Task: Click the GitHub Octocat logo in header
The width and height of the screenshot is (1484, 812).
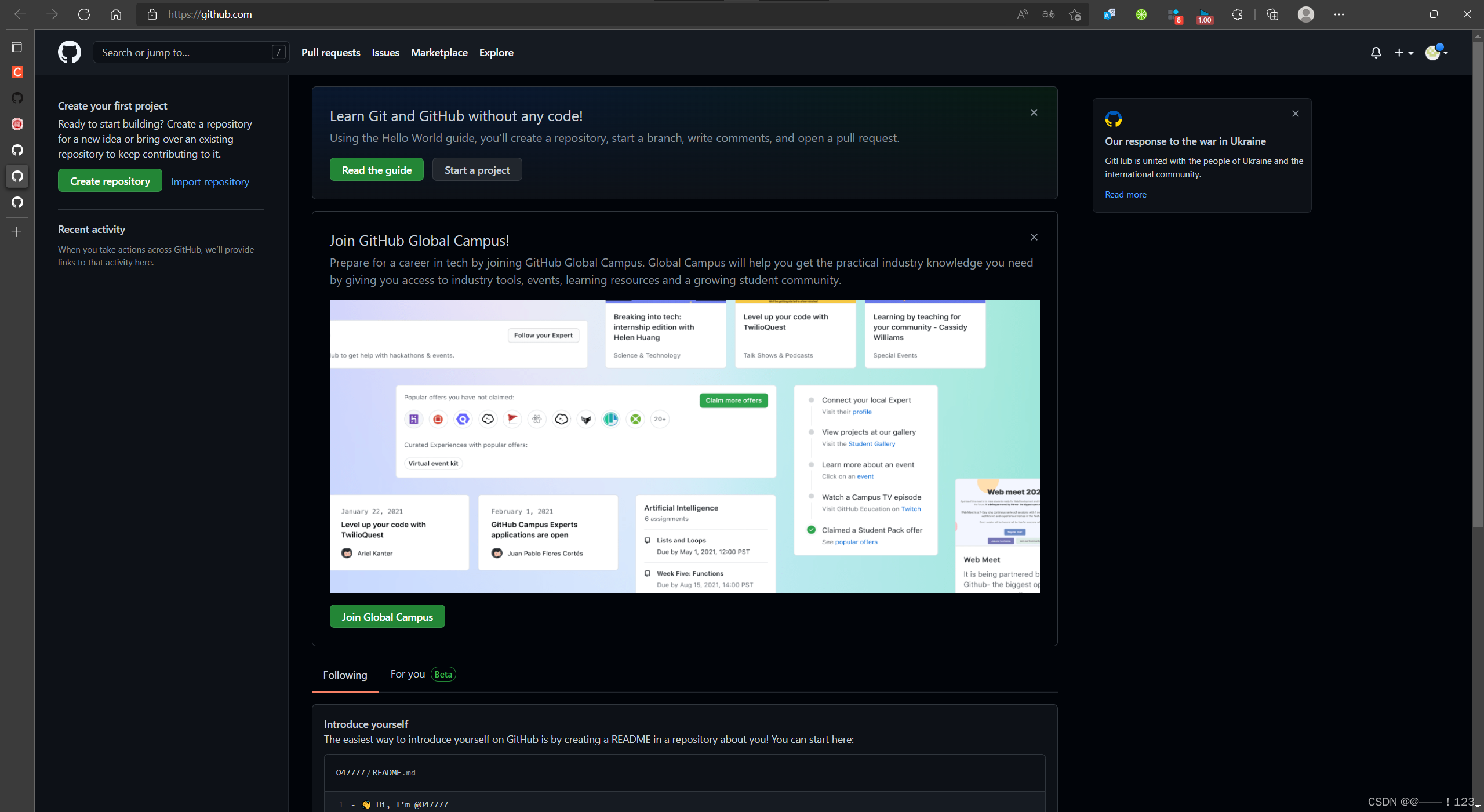Action: point(70,52)
